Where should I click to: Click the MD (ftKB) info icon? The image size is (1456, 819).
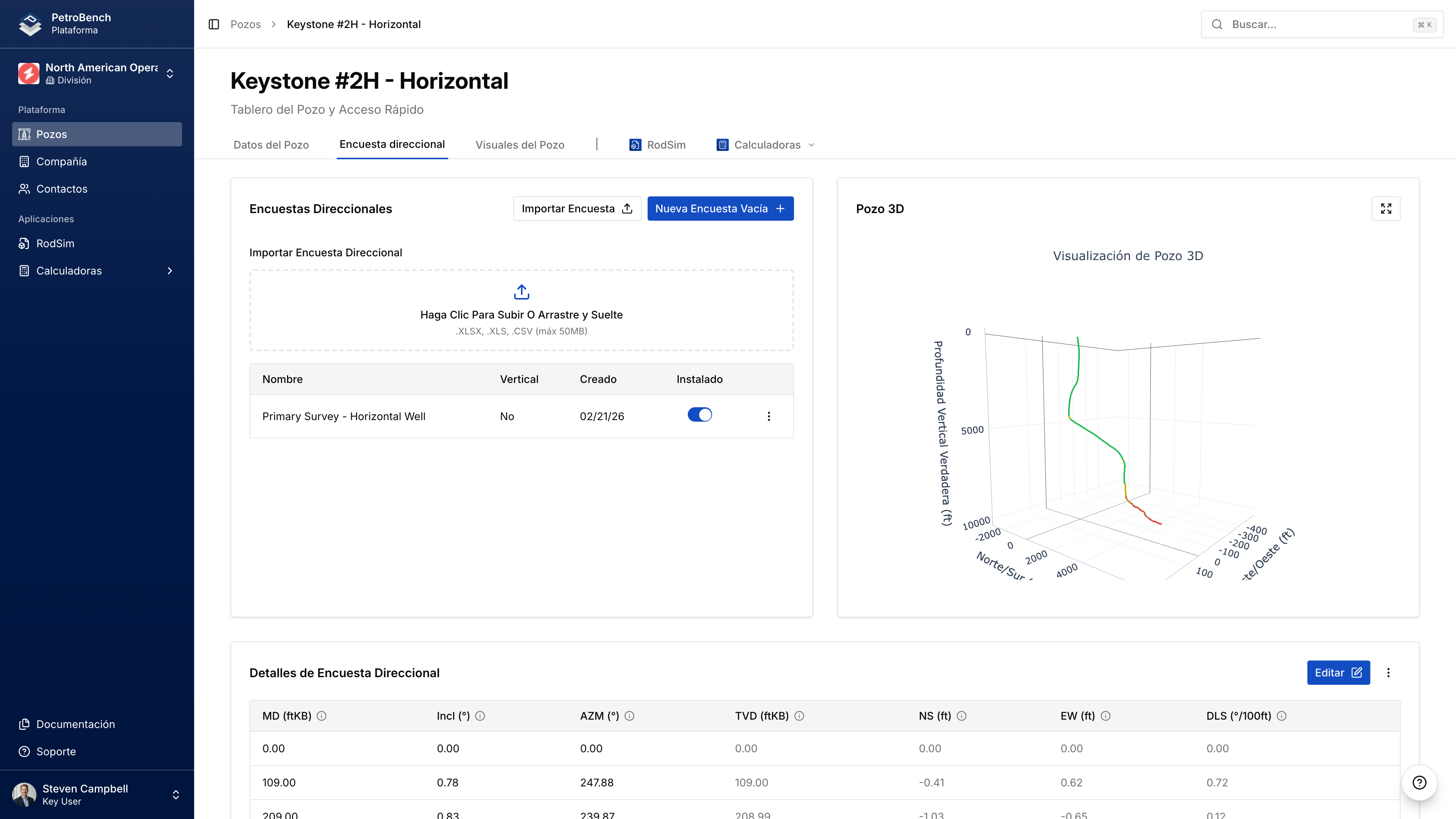click(322, 716)
